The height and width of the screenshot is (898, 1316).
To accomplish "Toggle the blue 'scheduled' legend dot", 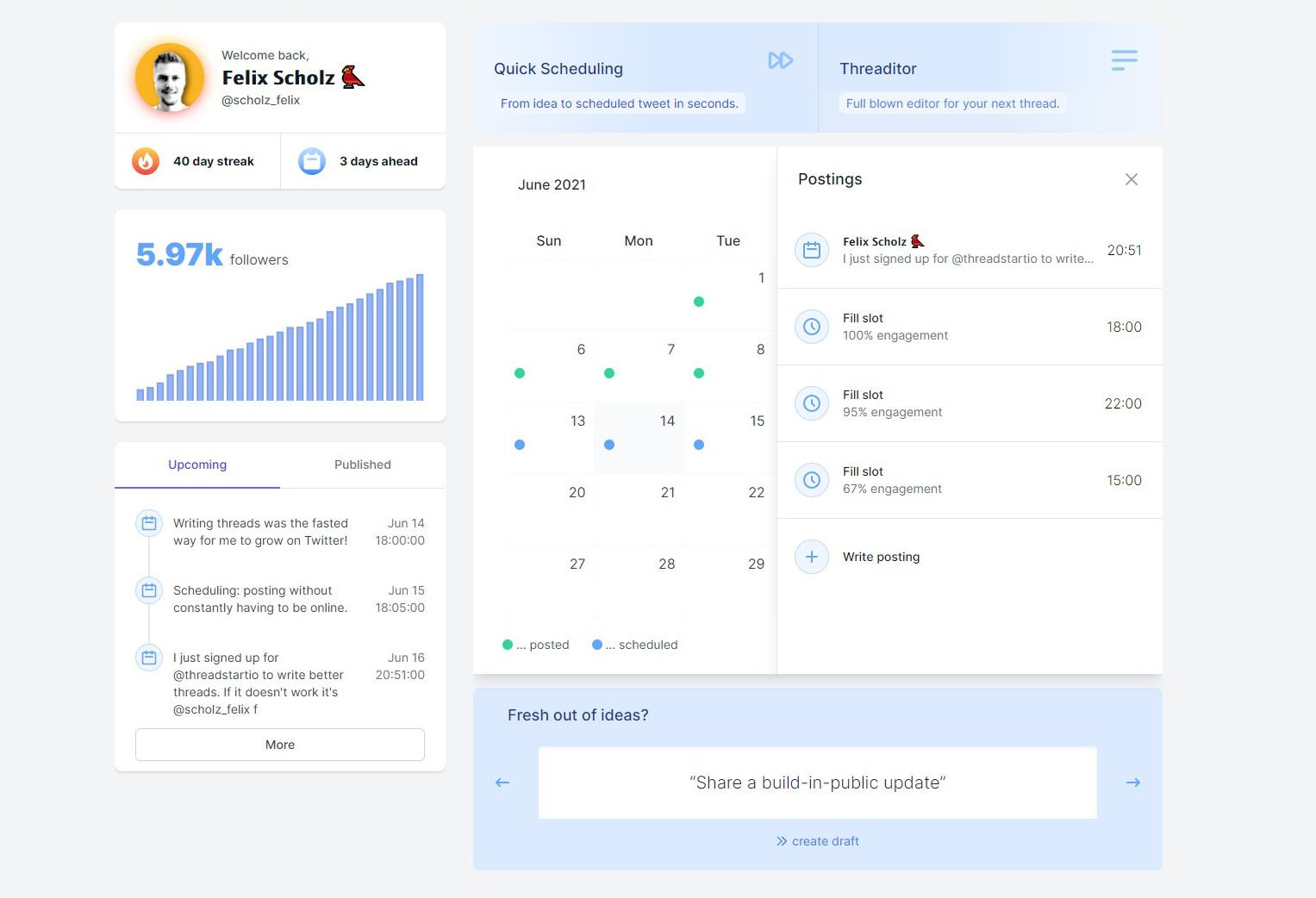I will click(x=596, y=644).
